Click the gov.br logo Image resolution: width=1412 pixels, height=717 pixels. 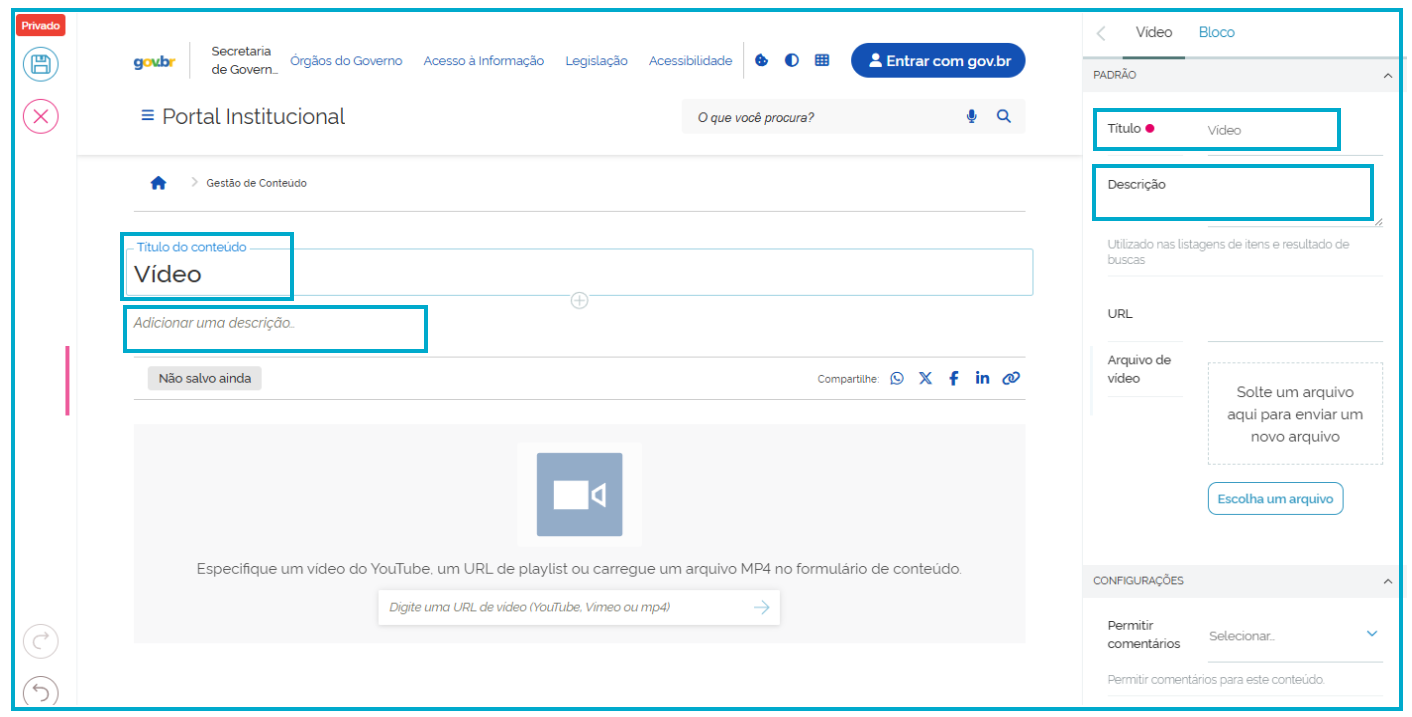point(154,61)
